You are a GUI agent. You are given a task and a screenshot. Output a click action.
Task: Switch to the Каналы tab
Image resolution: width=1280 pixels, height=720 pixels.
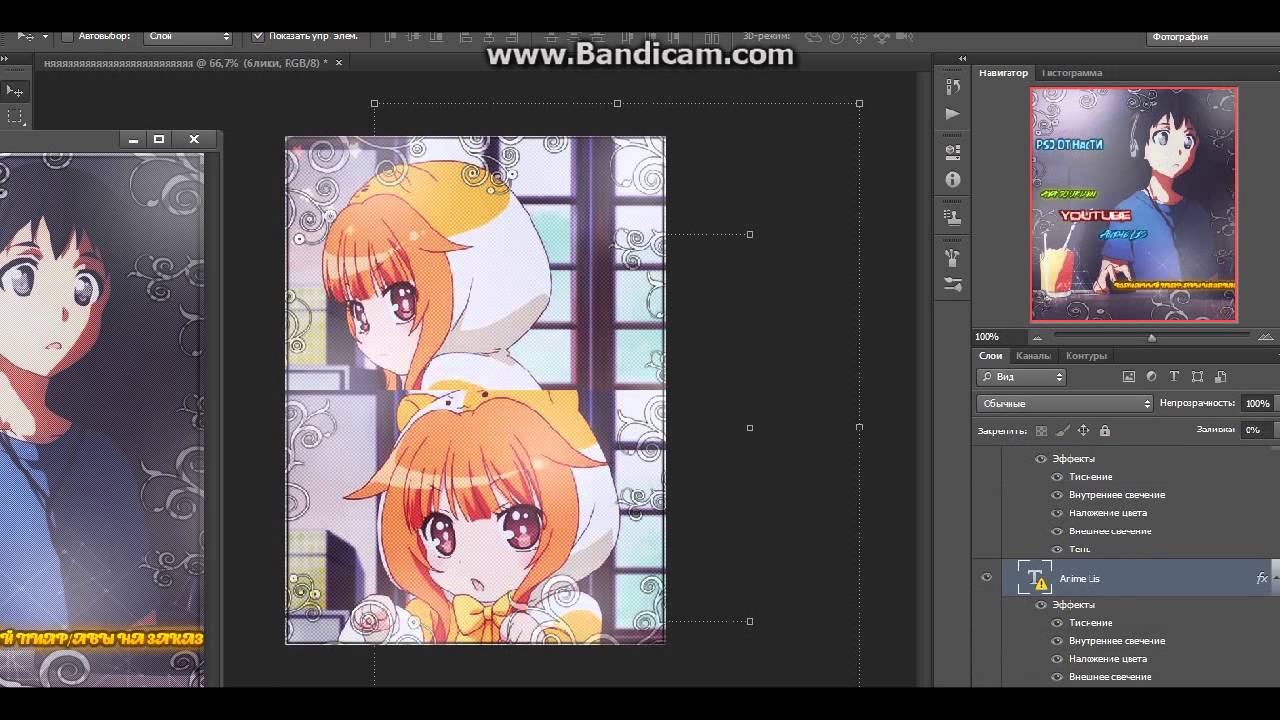(x=1033, y=356)
